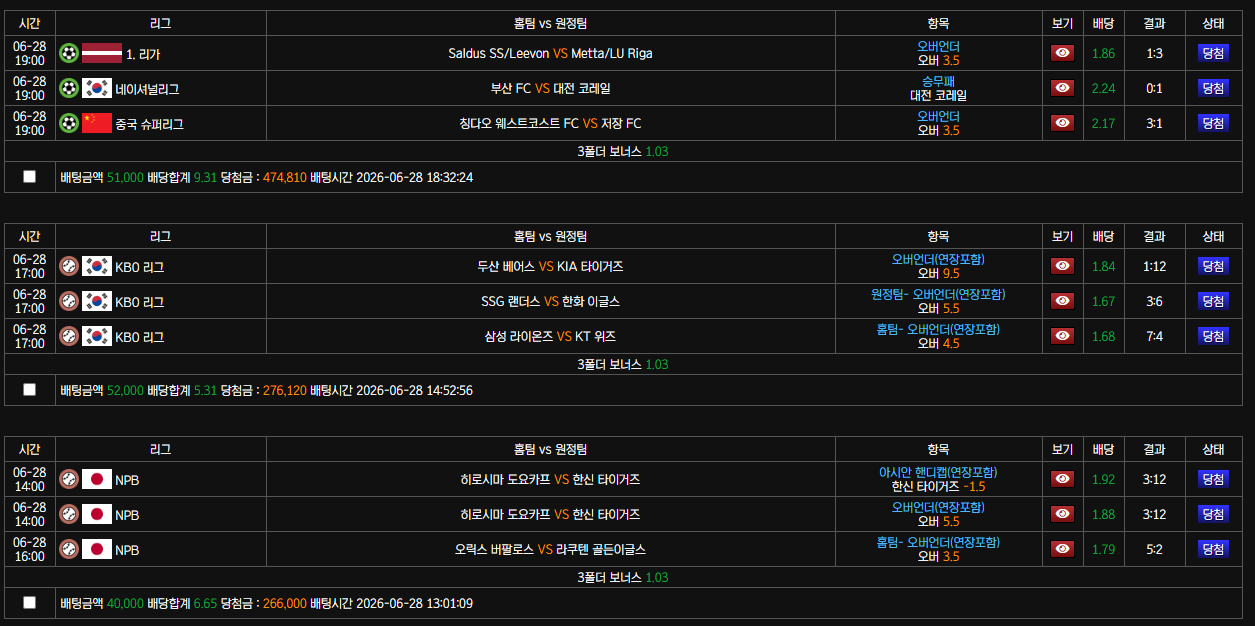Tick the checkbox for the 40,000 bet slip
The width and height of the screenshot is (1255, 626).
pyautogui.click(x=29, y=603)
